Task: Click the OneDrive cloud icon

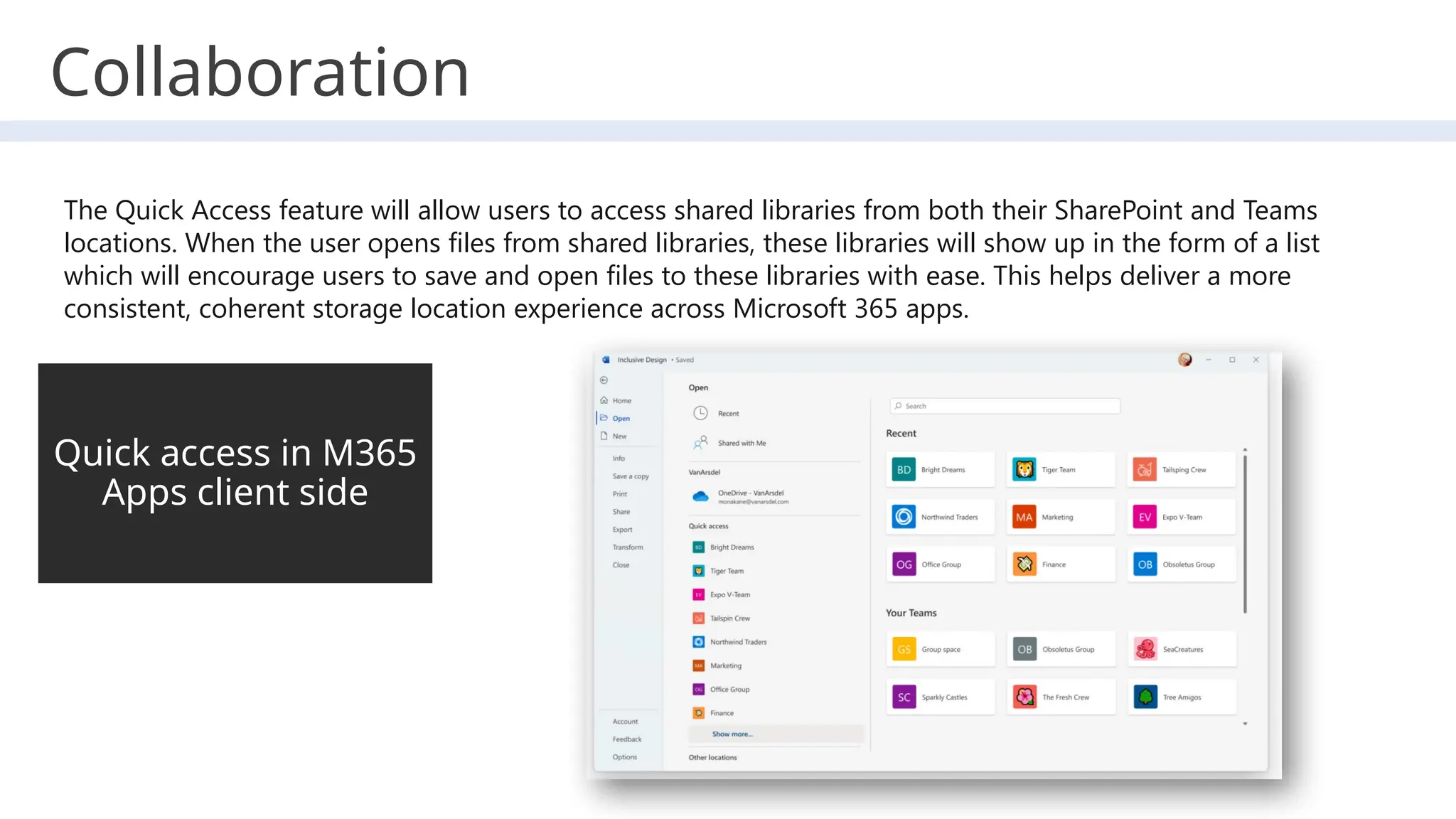Action: 700,496
